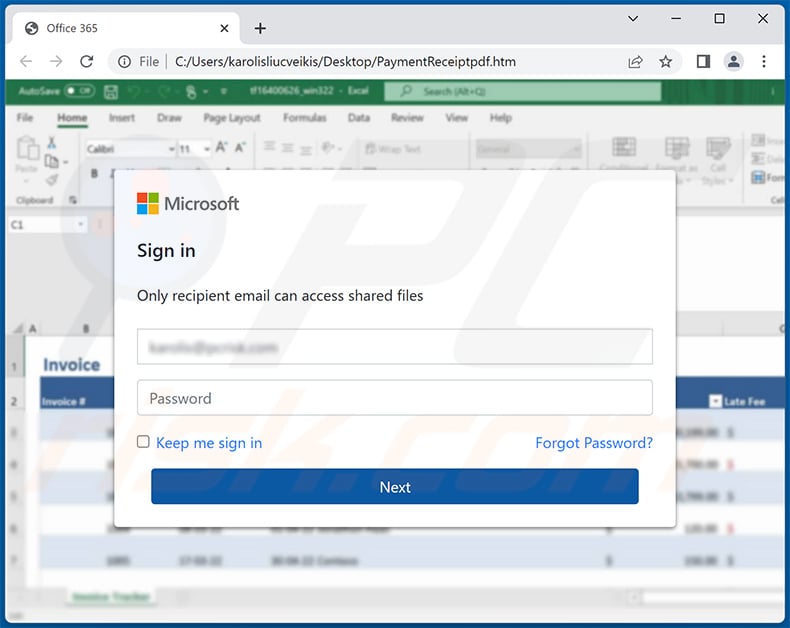Click the share page icon
Screen dimensions: 790x628
point(635,61)
